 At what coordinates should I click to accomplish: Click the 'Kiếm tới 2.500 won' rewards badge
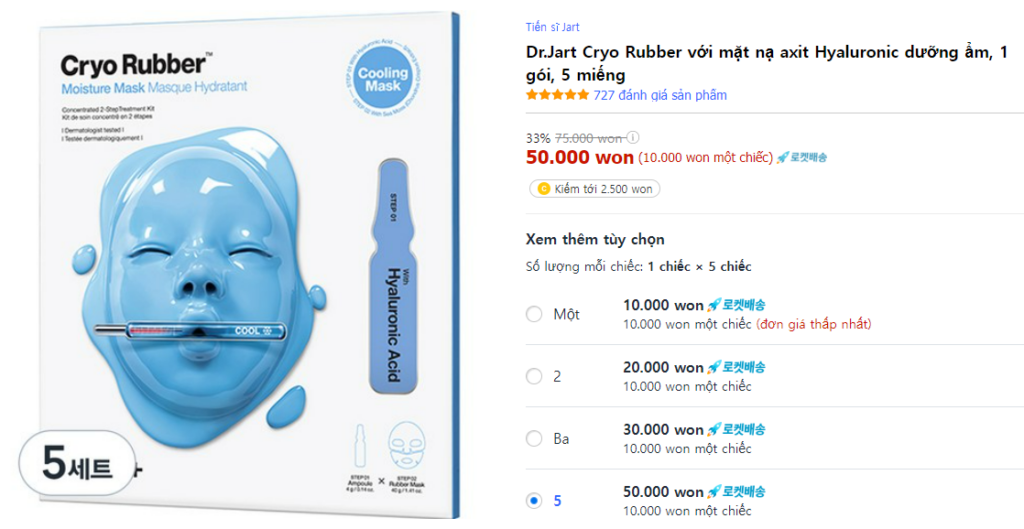coord(595,189)
